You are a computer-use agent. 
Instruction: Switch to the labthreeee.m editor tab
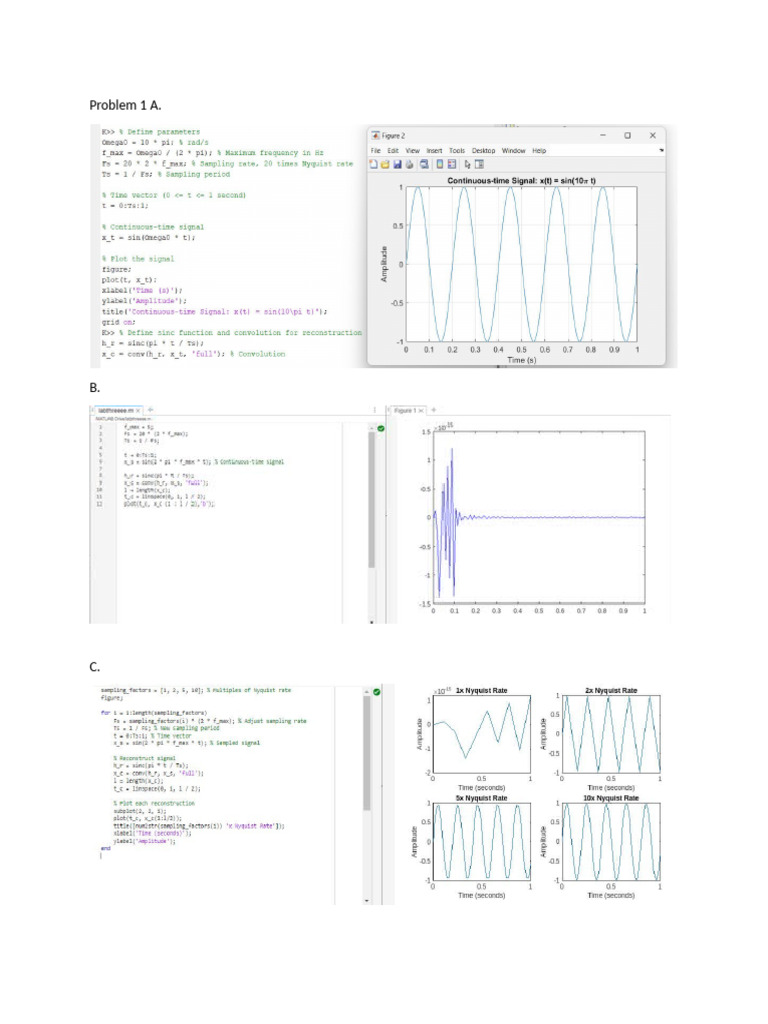pyautogui.click(x=116, y=410)
